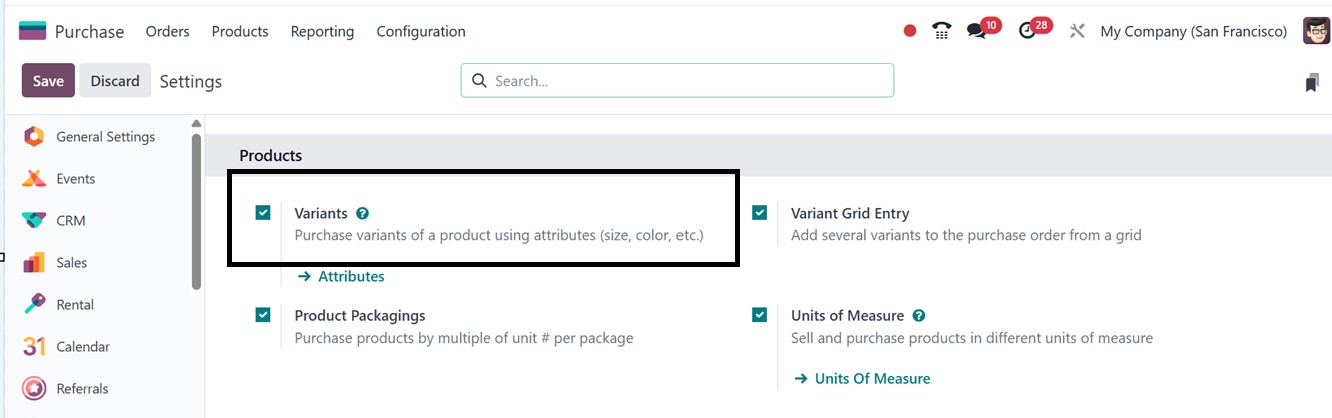Click the help icon beside Variants
Screen dimensions: 1332x418
(x=363, y=213)
